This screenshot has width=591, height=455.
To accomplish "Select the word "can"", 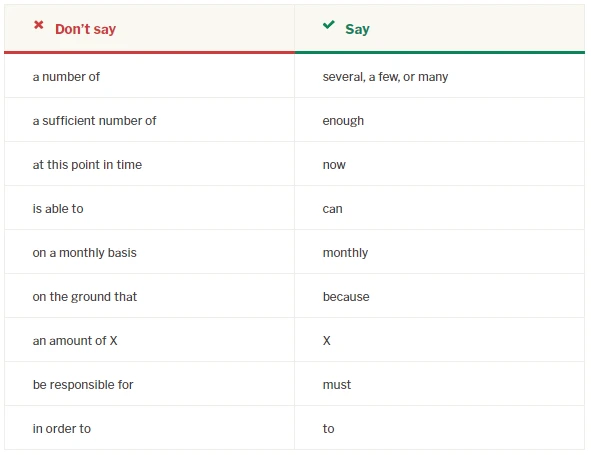I will (x=332, y=209).
